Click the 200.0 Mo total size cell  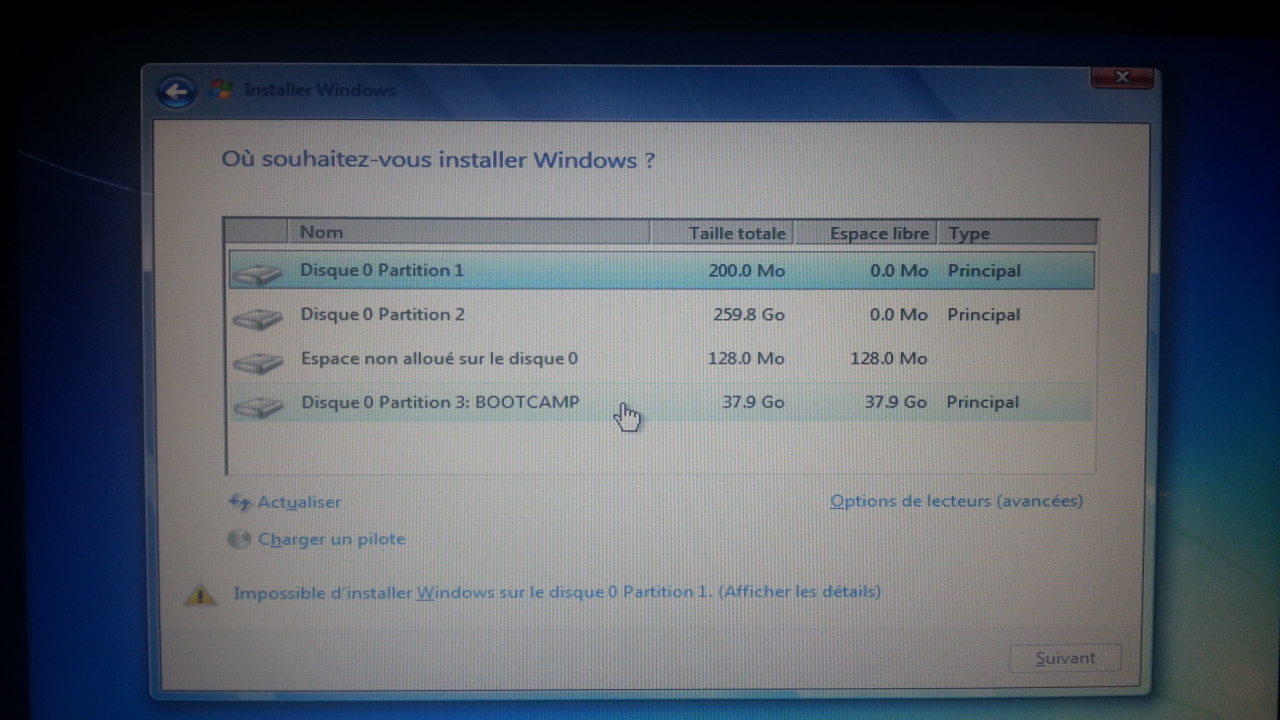point(746,271)
